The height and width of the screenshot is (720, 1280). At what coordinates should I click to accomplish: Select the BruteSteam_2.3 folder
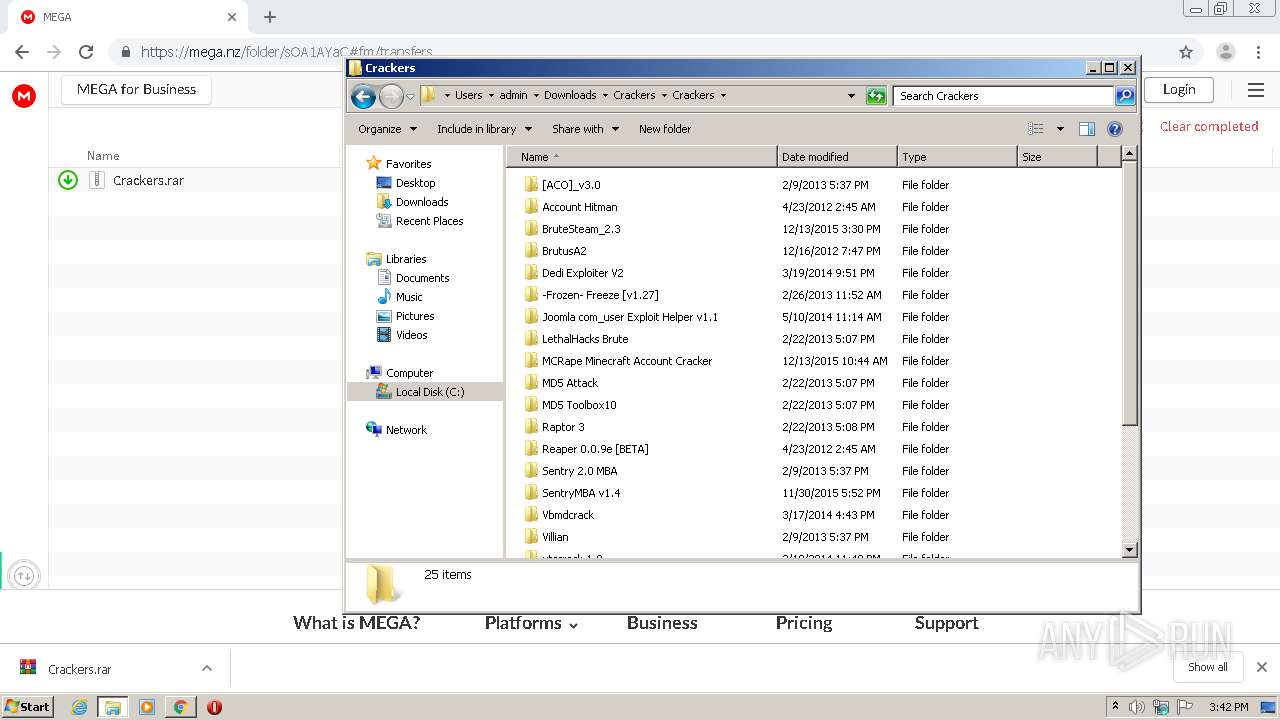pos(581,229)
